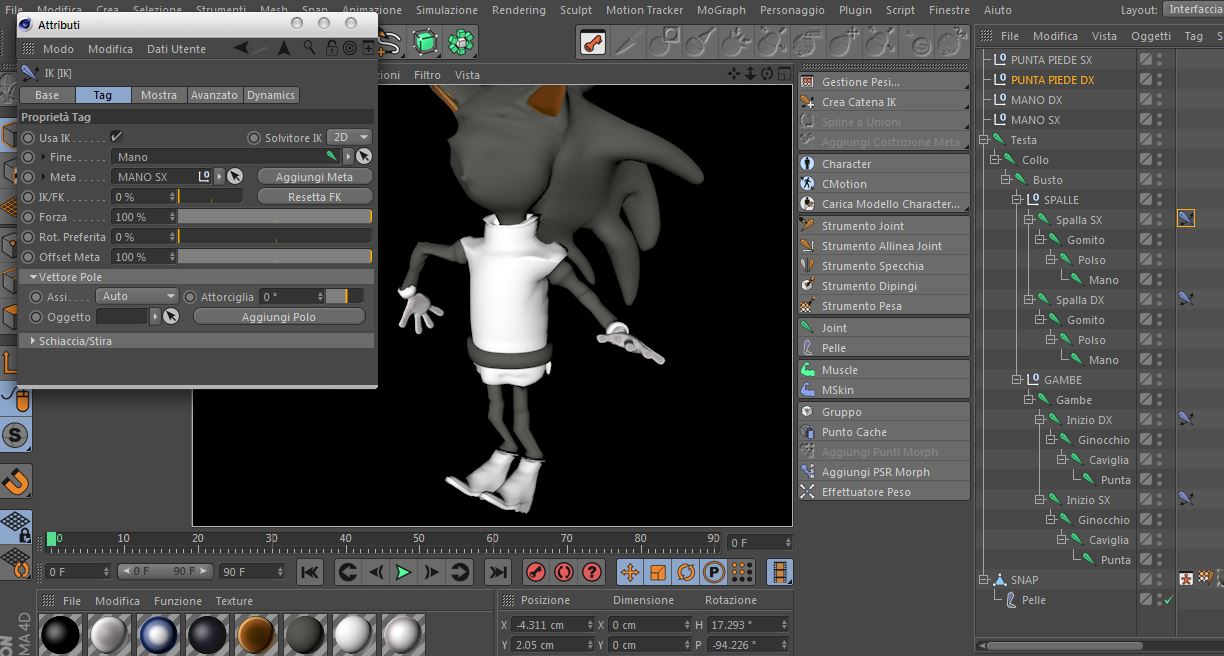This screenshot has width=1224, height=656.
Task: Collapse the GAMBE hierarchy node
Action: (x=1016, y=380)
